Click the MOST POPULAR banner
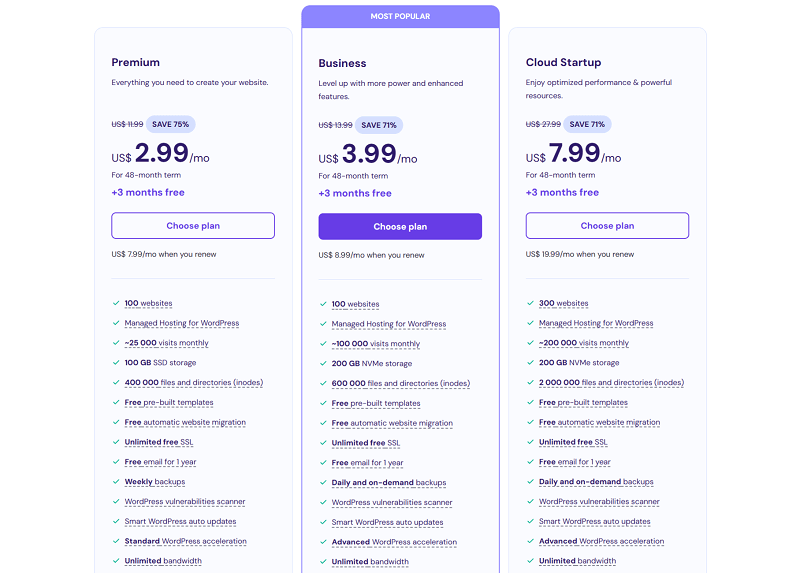Screen dimensions: 800x573 click(x=400, y=16)
